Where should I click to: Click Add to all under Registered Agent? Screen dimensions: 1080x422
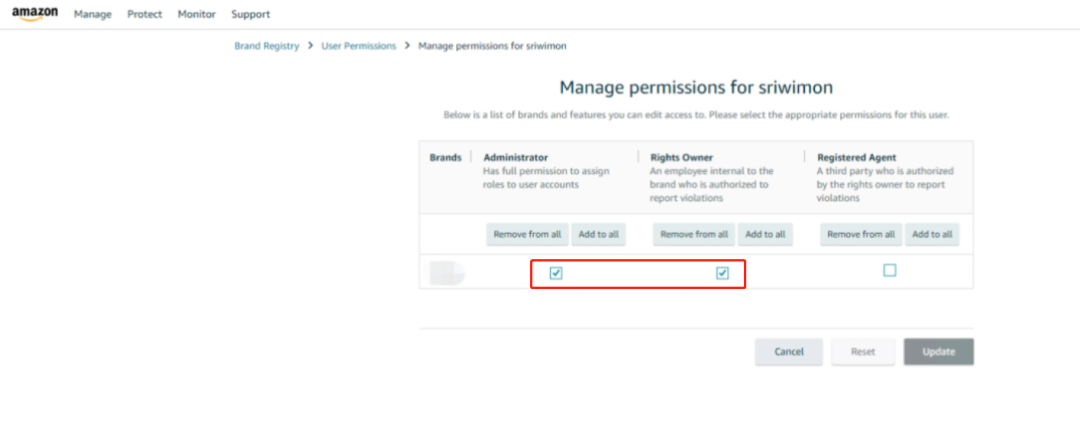click(933, 234)
